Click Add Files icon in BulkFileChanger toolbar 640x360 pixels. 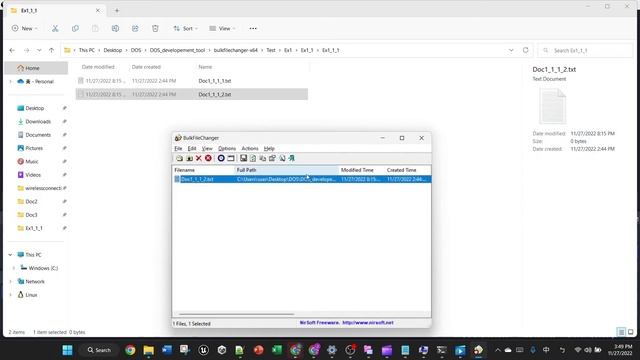[x=179, y=158]
